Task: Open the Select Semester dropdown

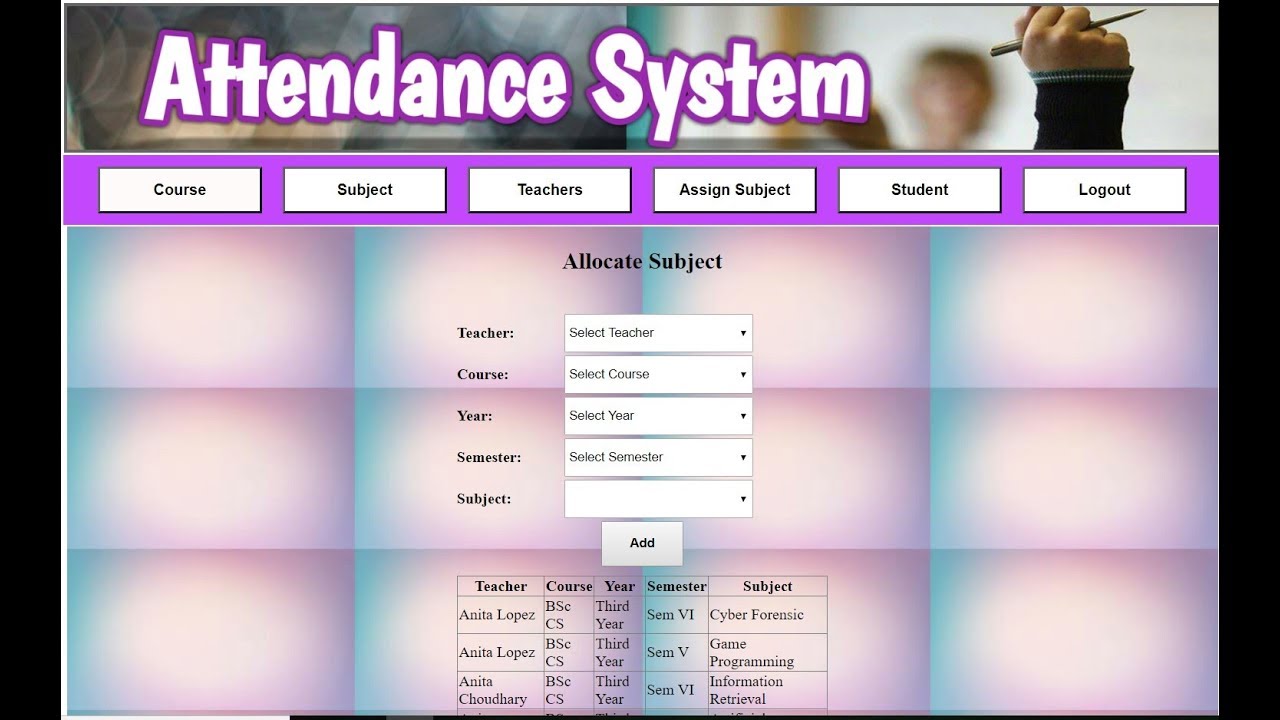Action: pos(658,457)
